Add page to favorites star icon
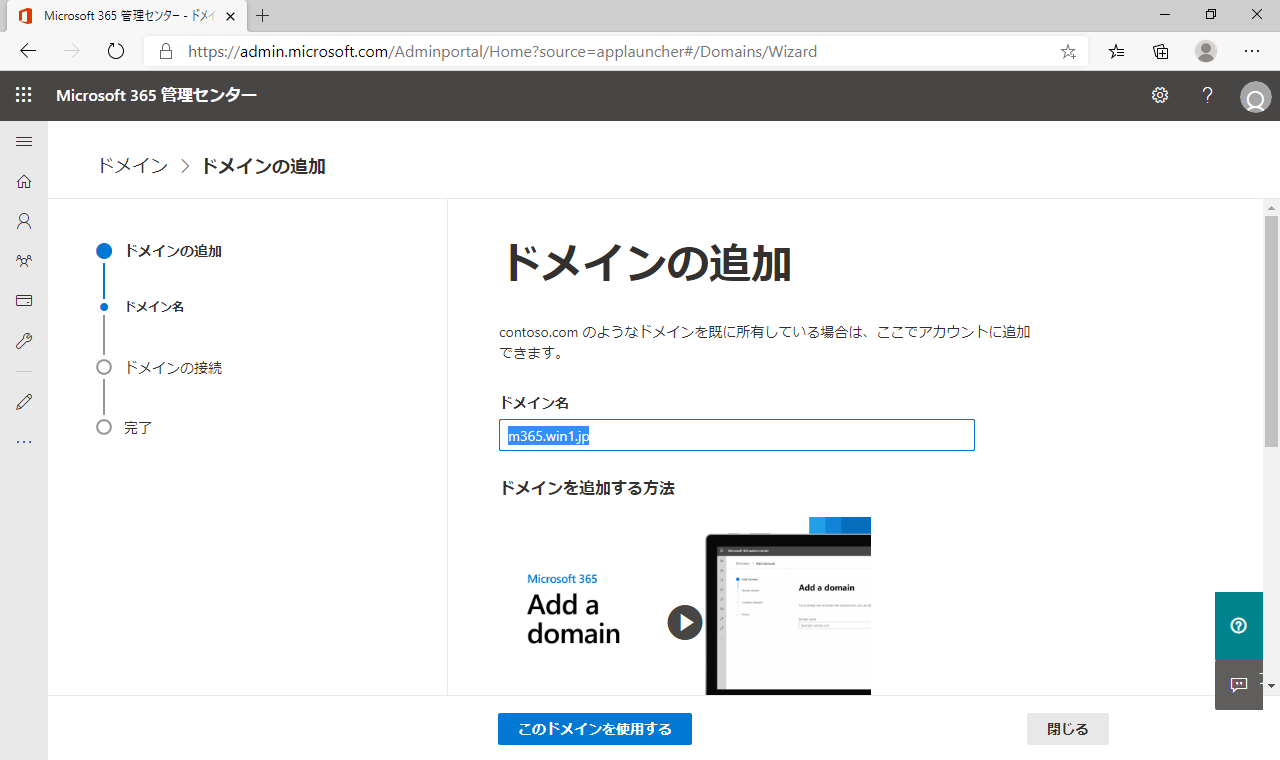 coord(1068,51)
